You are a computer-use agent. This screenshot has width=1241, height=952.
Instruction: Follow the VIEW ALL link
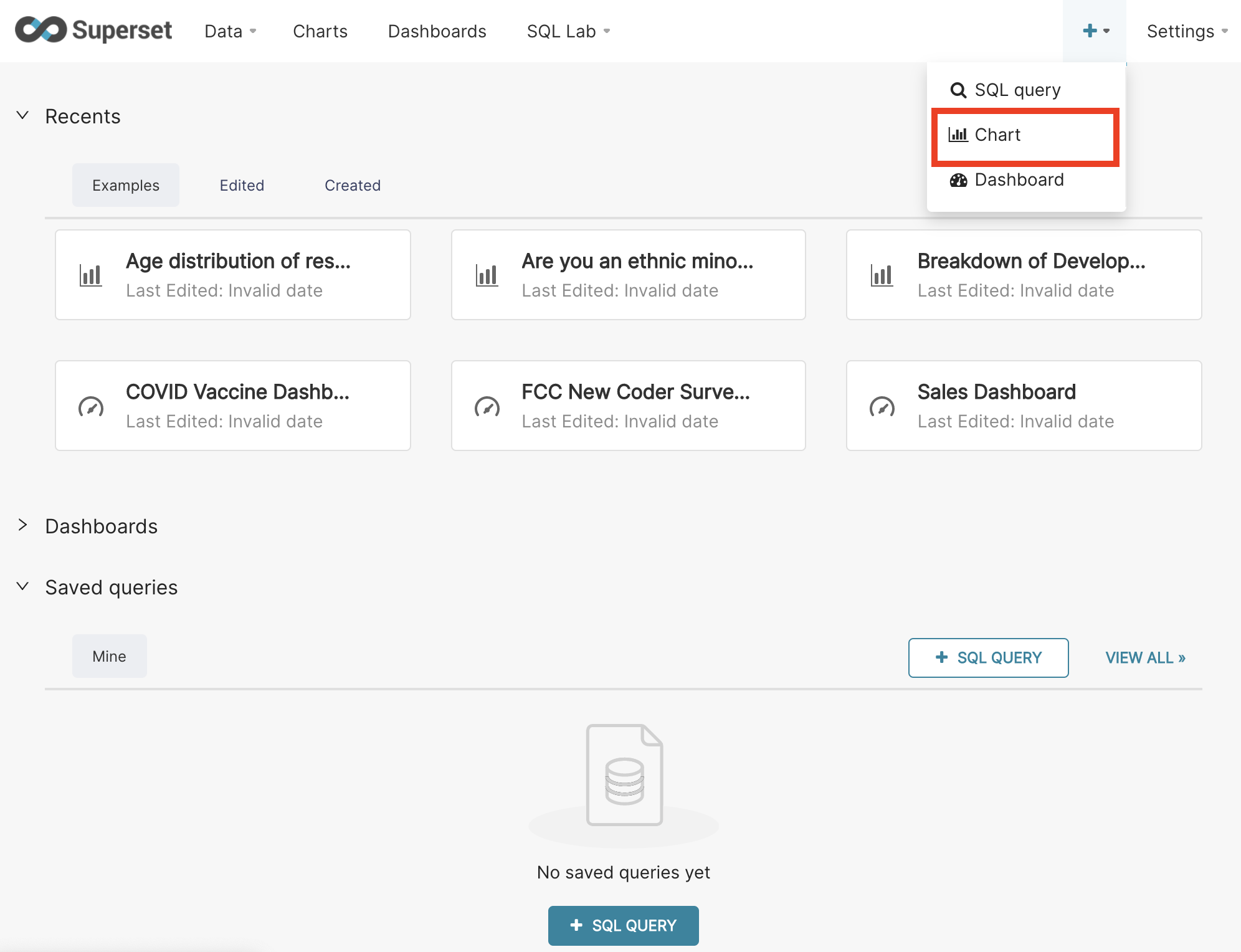click(x=1145, y=657)
